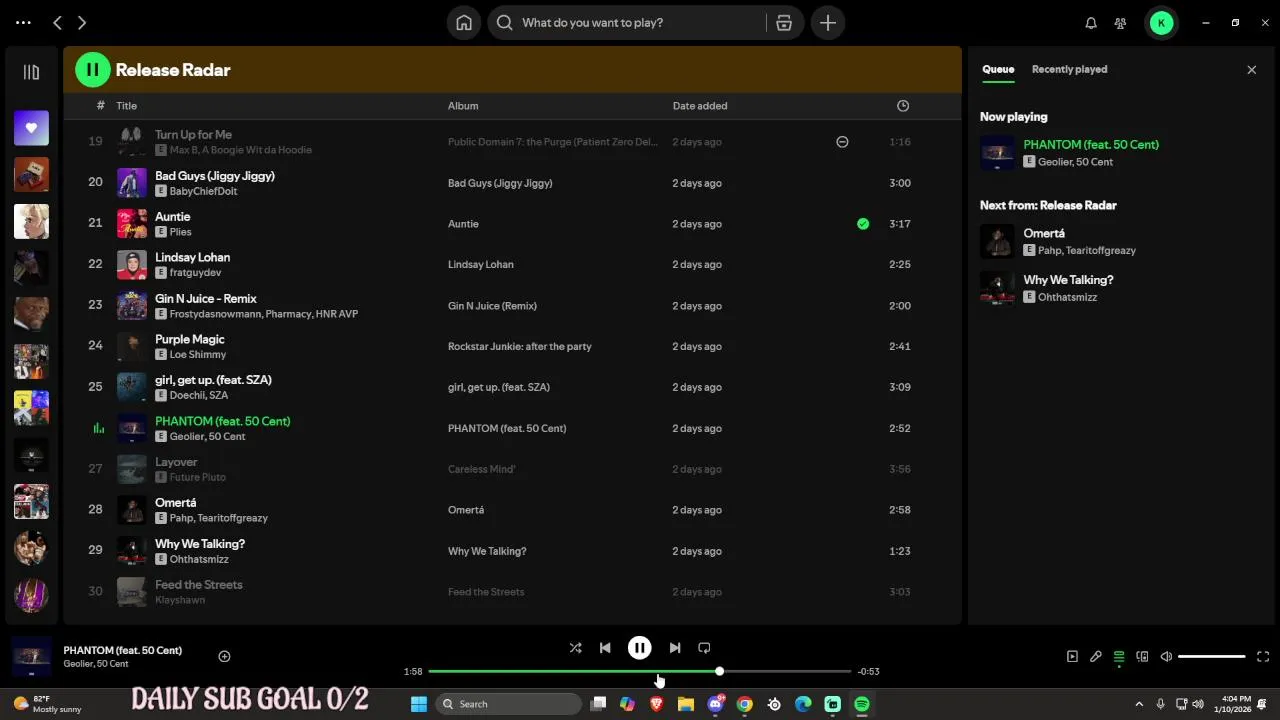Viewport: 1280px width, 720px height.
Task: Click Why We Talking? in the queue
Action: coord(1068,280)
